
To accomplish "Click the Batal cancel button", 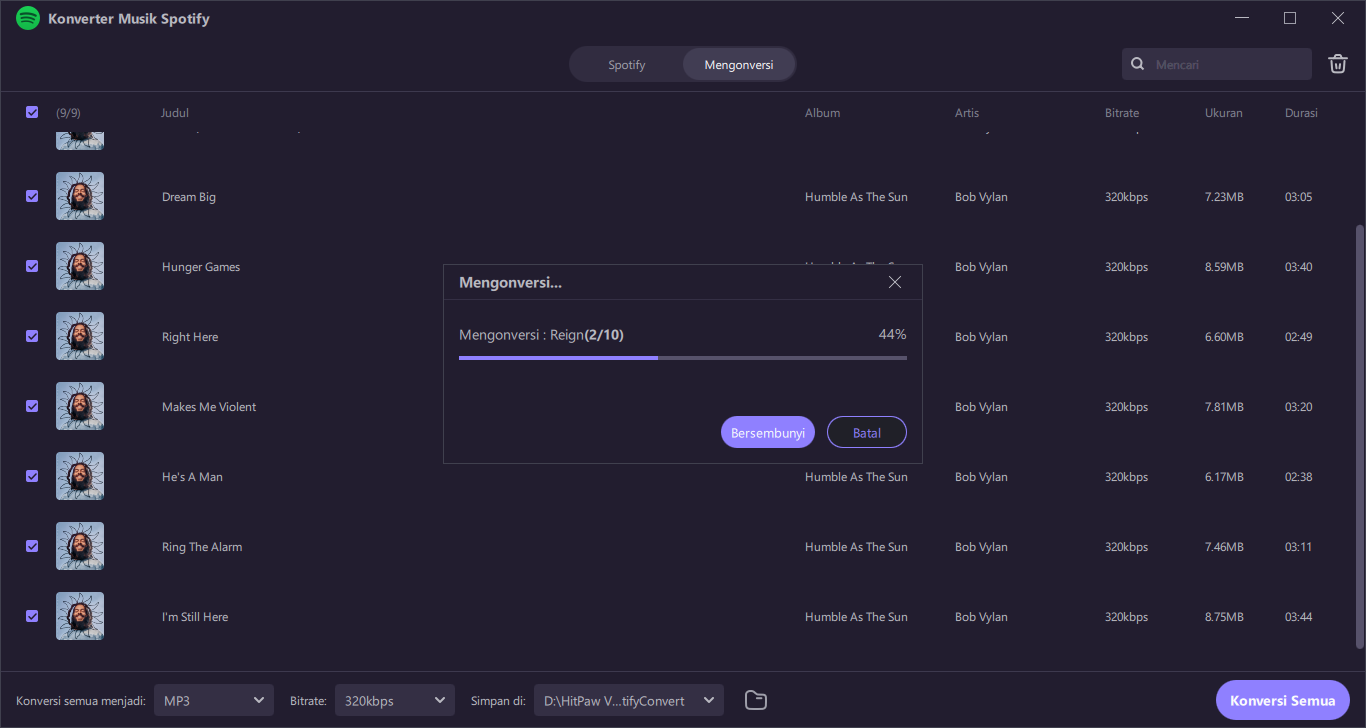I will [867, 432].
